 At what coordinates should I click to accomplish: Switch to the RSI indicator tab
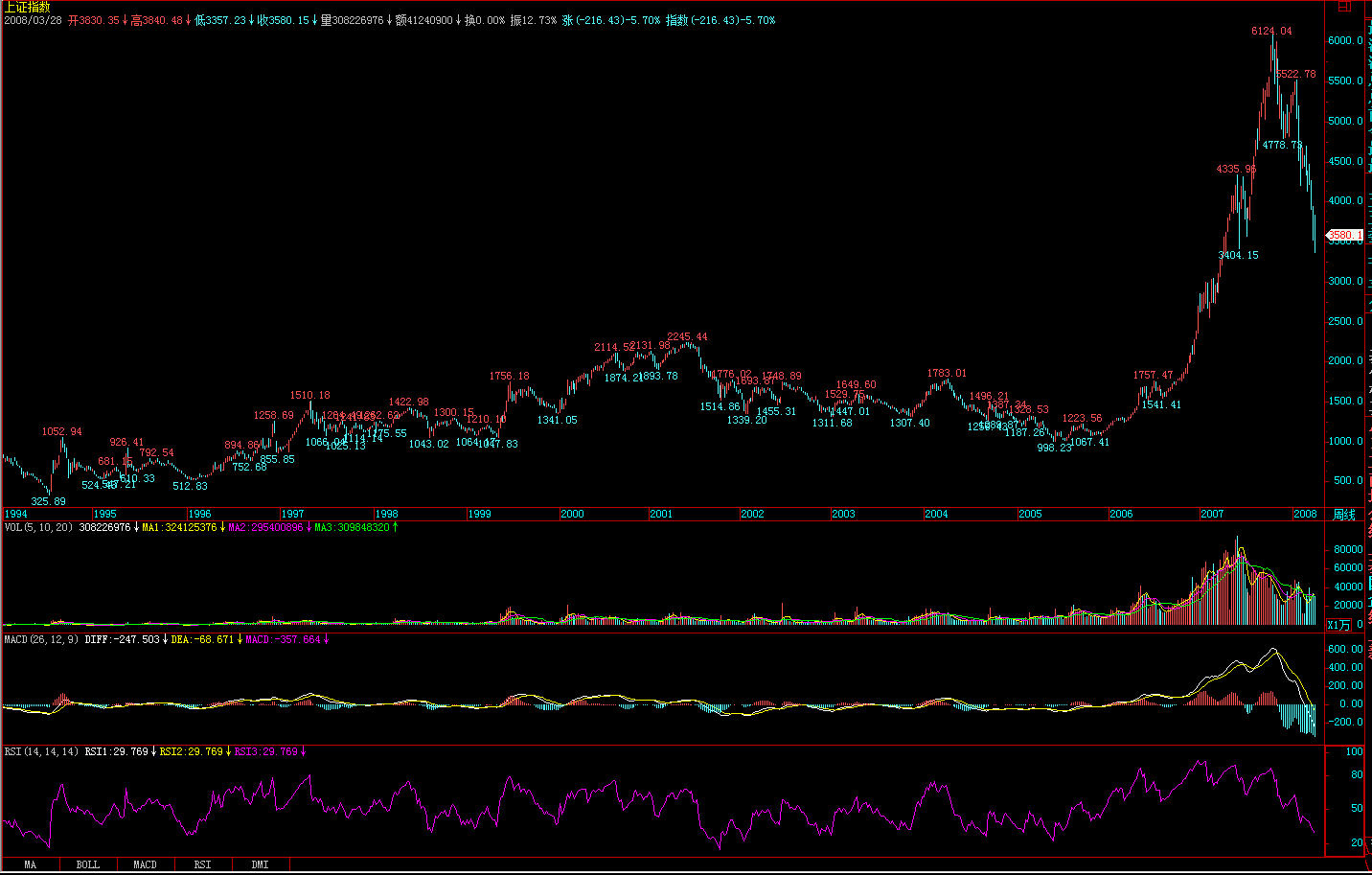(202, 864)
